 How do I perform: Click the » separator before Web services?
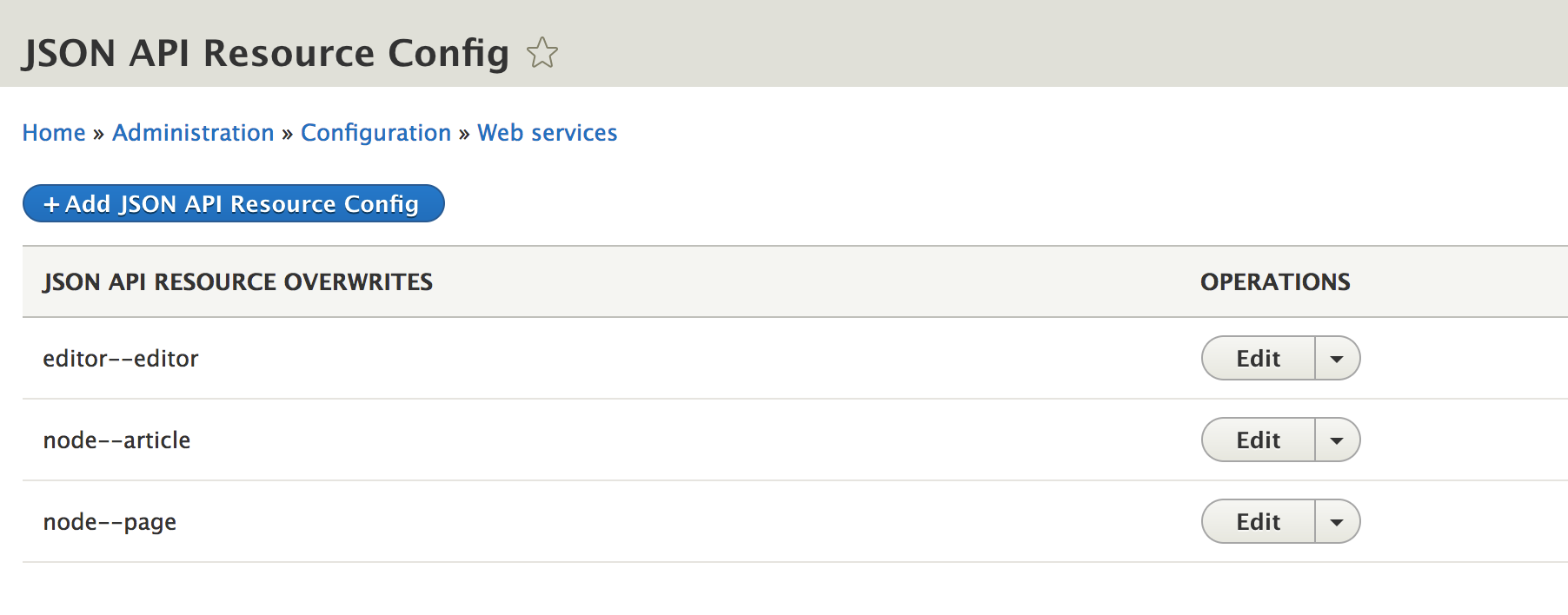464,134
